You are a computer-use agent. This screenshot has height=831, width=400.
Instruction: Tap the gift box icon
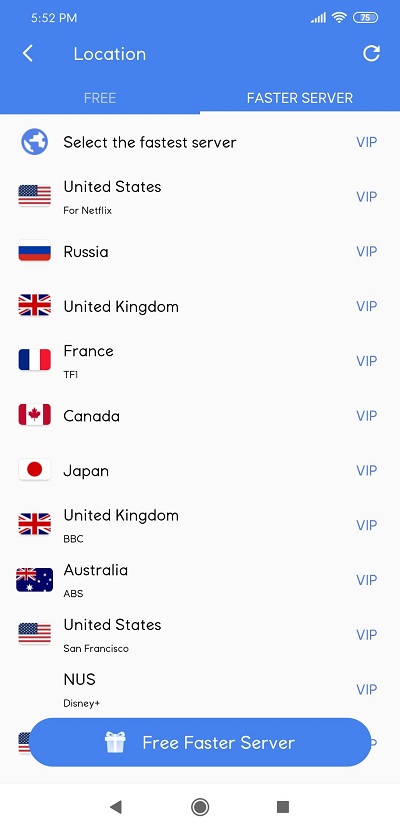tap(115, 742)
